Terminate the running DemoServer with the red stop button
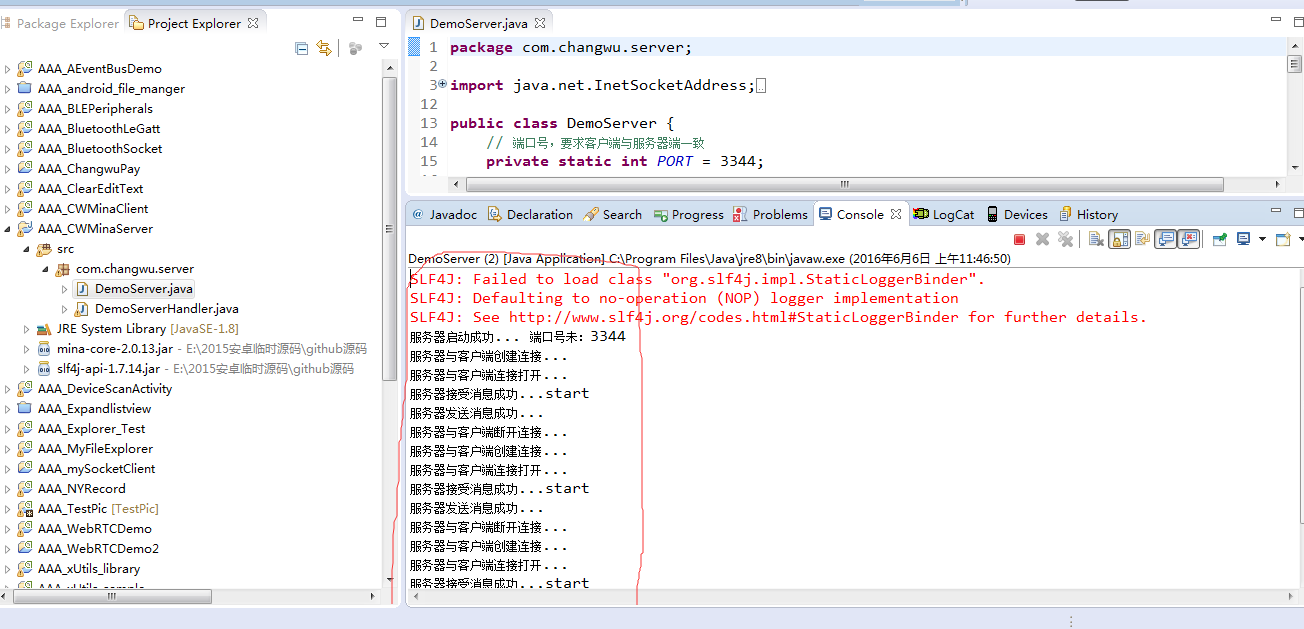Screen dimensions: 1304x629 coord(1020,239)
